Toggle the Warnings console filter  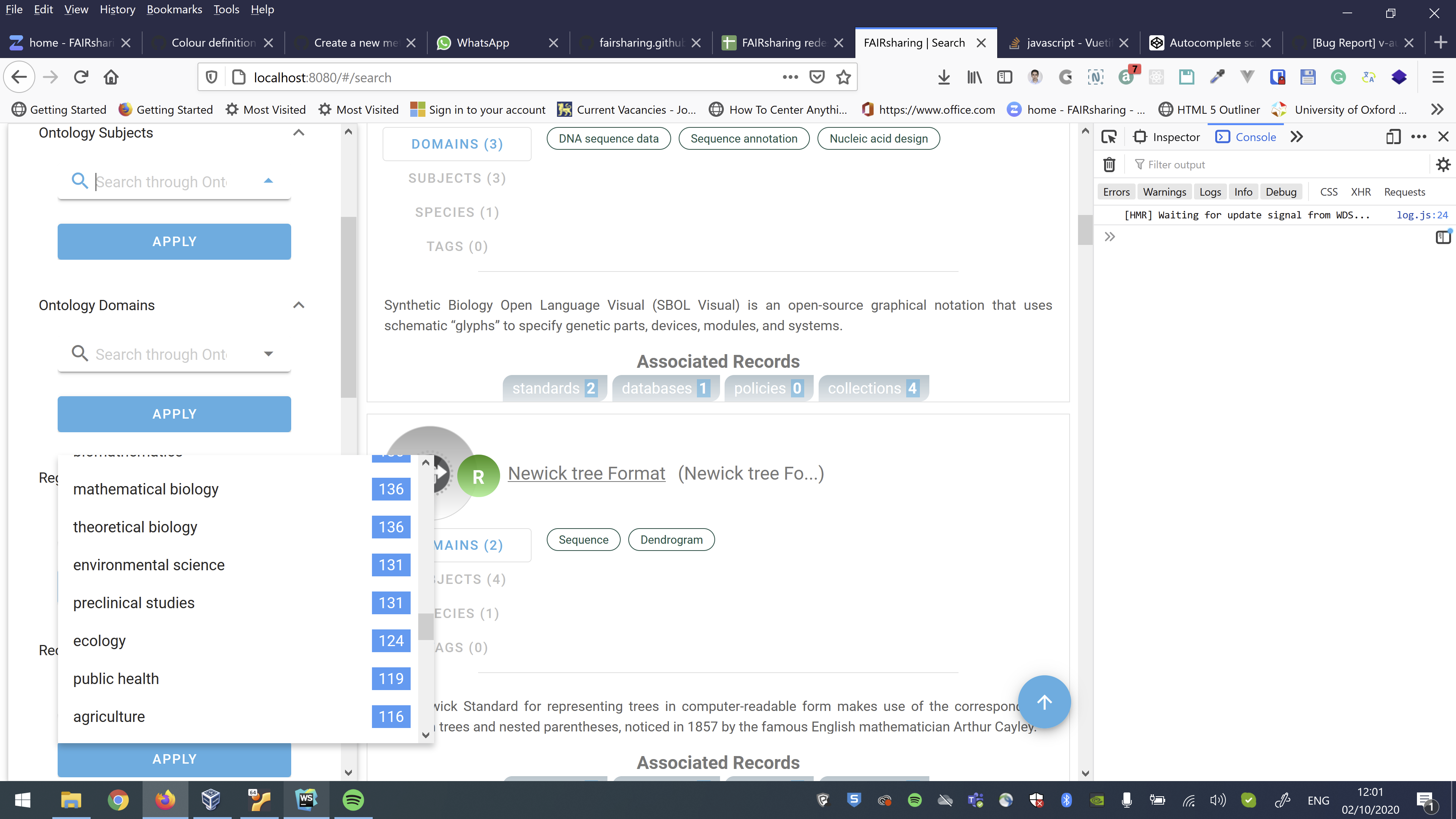[1164, 192]
